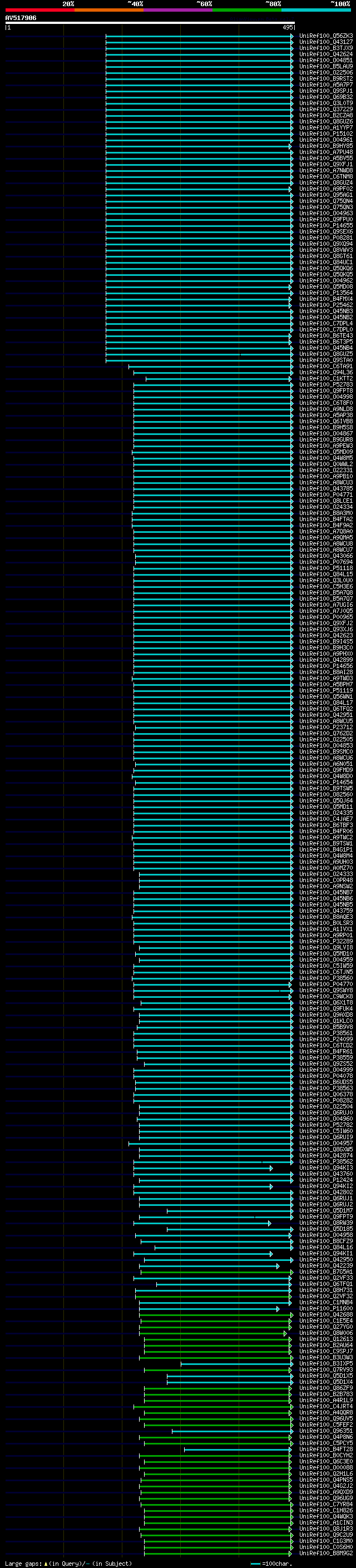Select label UniRef100_C6TNM8

pyautogui.click(x=325, y=176)
